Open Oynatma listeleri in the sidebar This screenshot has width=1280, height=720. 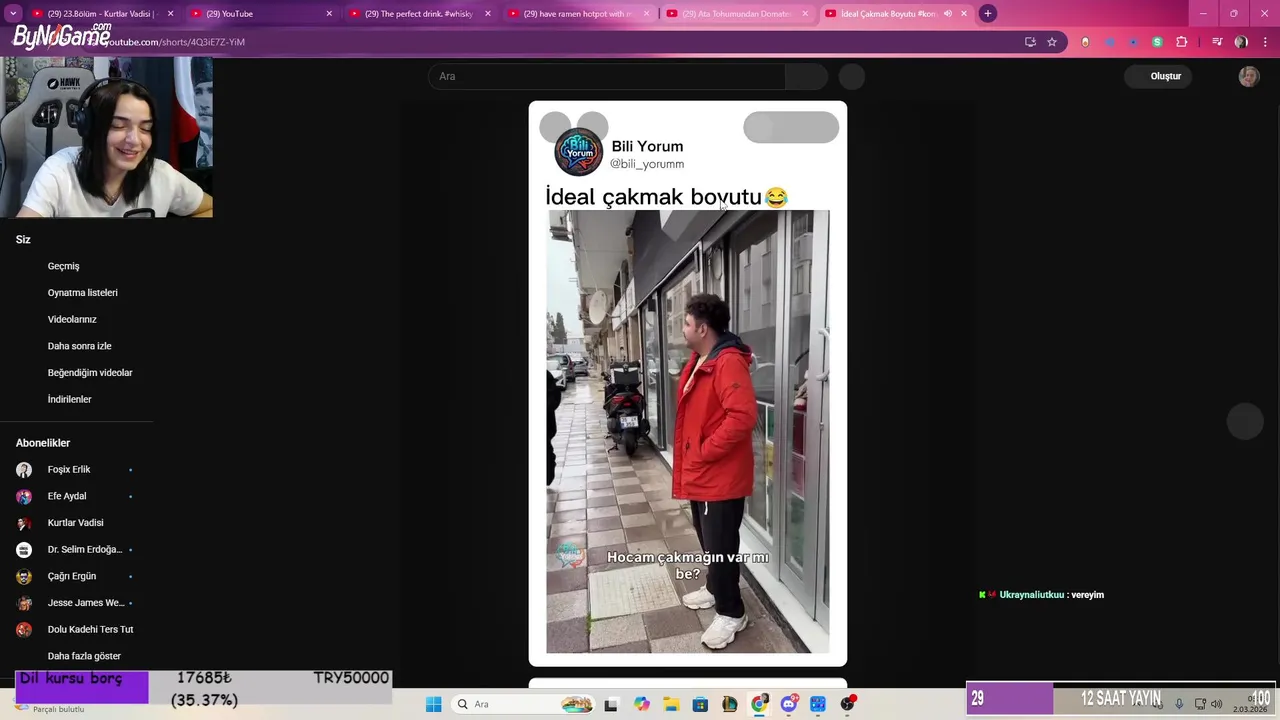pos(82,293)
